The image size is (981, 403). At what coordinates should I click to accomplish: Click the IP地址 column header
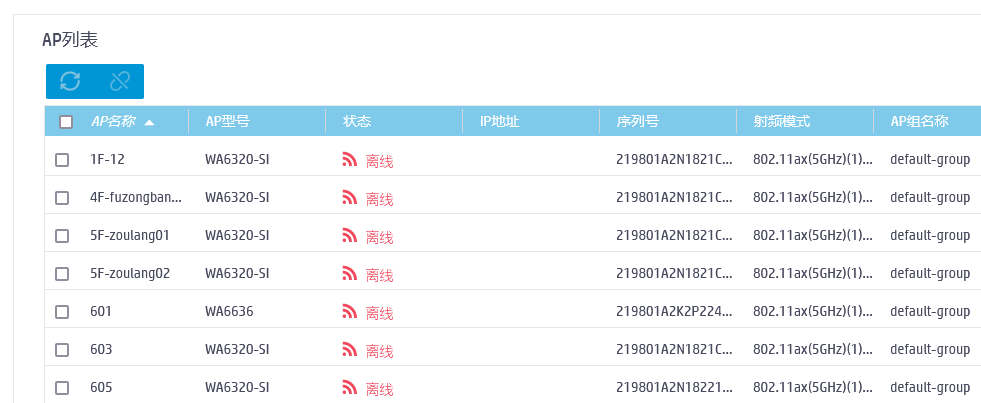500,122
